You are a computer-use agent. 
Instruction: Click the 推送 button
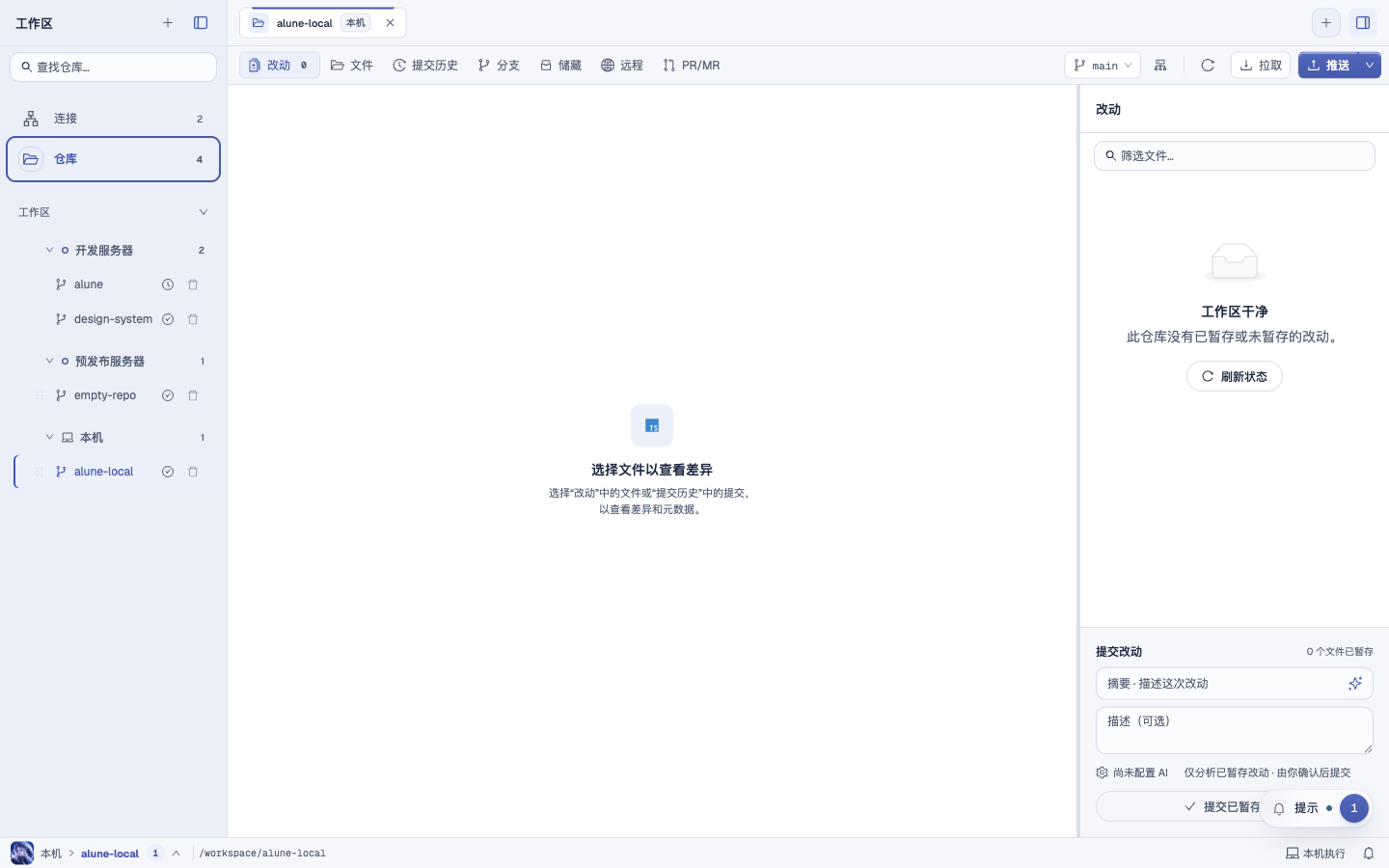[1328, 66]
